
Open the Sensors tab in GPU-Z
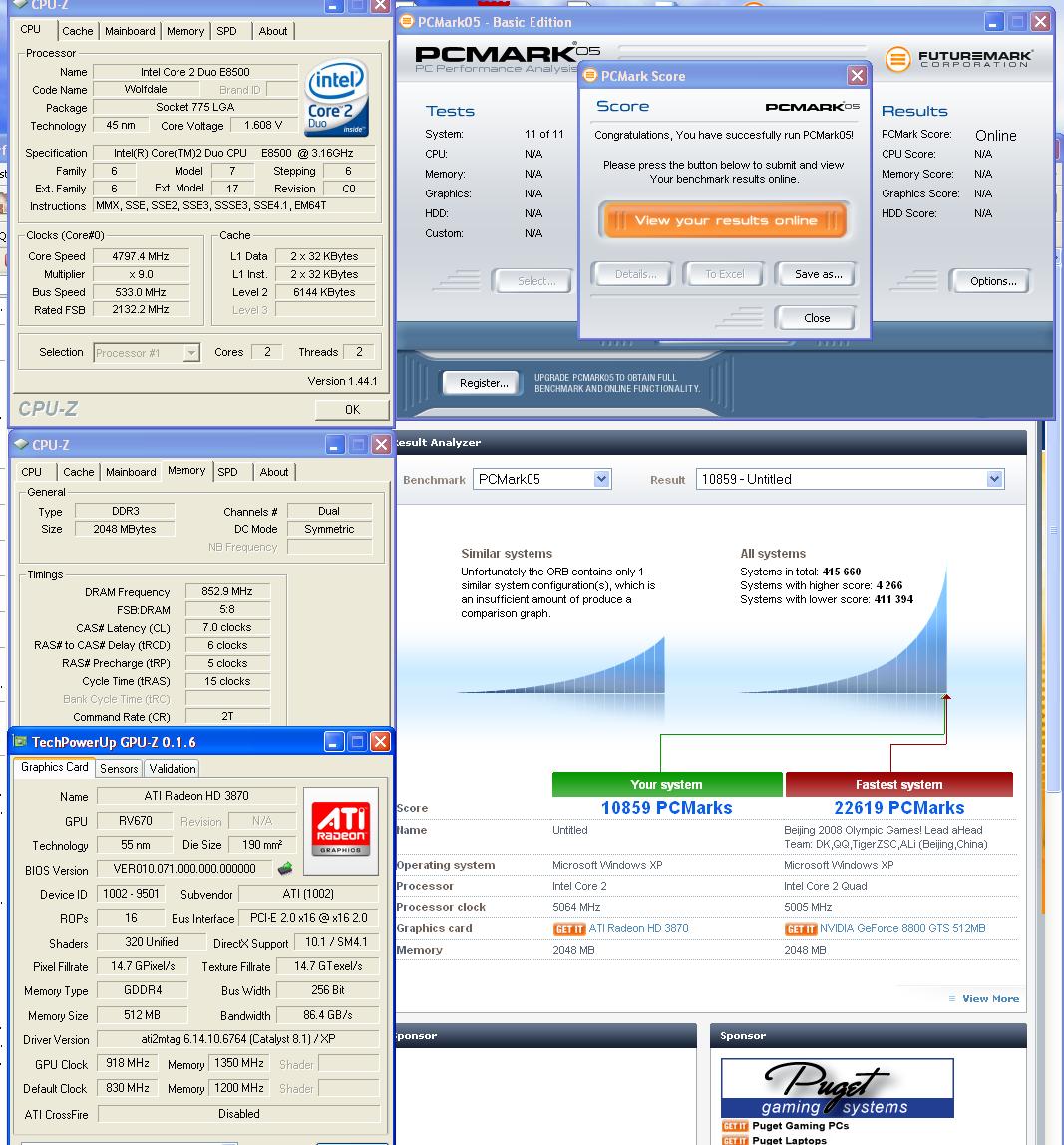coord(119,768)
